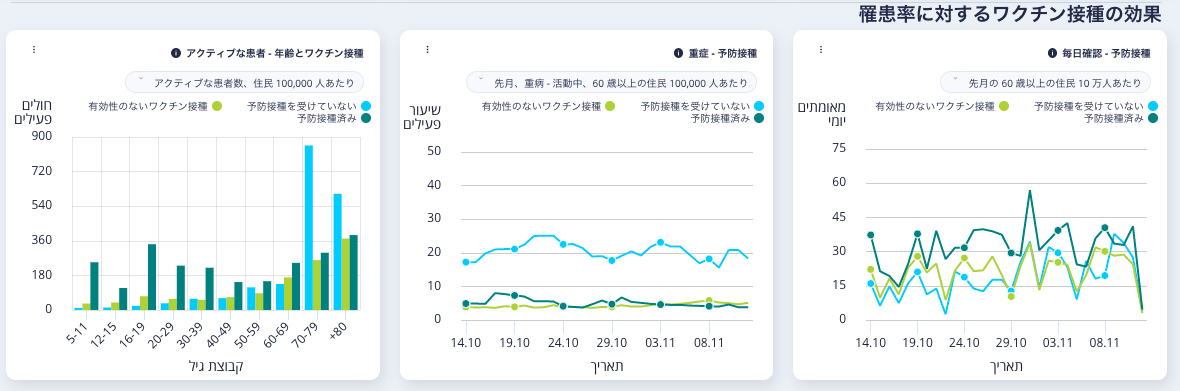Click info icon beside 毎日確認 - 予防接種 title
The image size is (1180, 391).
(x=1053, y=53)
